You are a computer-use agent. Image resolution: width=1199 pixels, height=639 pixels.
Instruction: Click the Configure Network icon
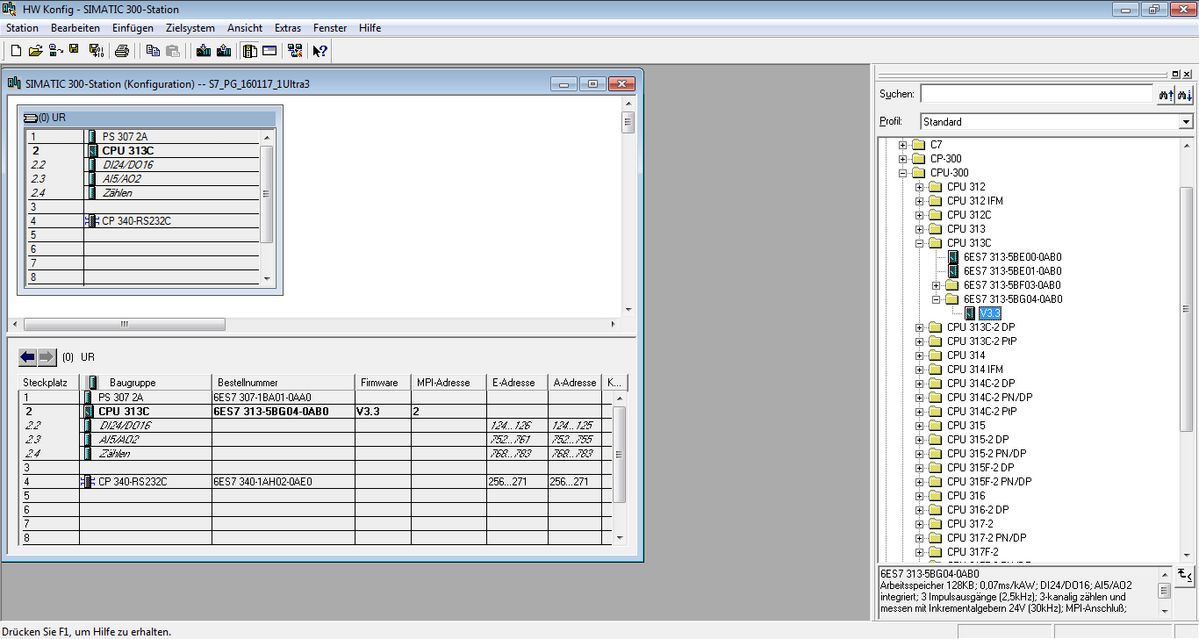pos(294,50)
